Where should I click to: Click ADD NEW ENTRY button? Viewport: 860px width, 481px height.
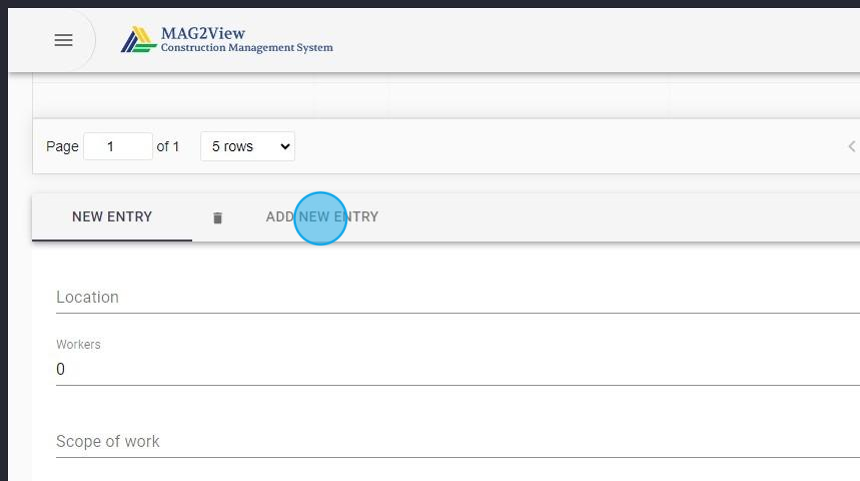click(x=322, y=217)
